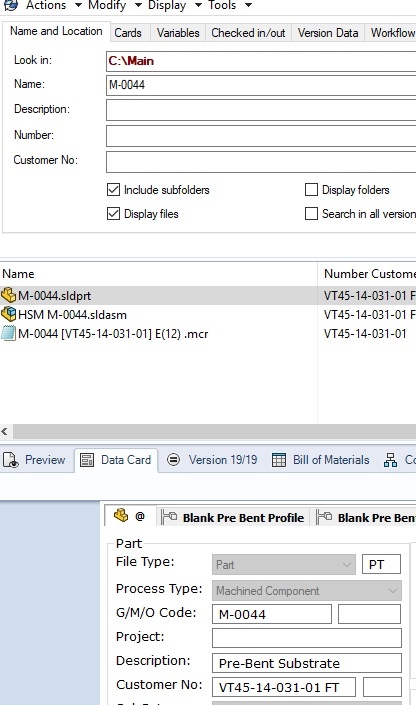Open the File Type dropdown showing Part
The width and height of the screenshot is (416, 705).
tap(284, 565)
